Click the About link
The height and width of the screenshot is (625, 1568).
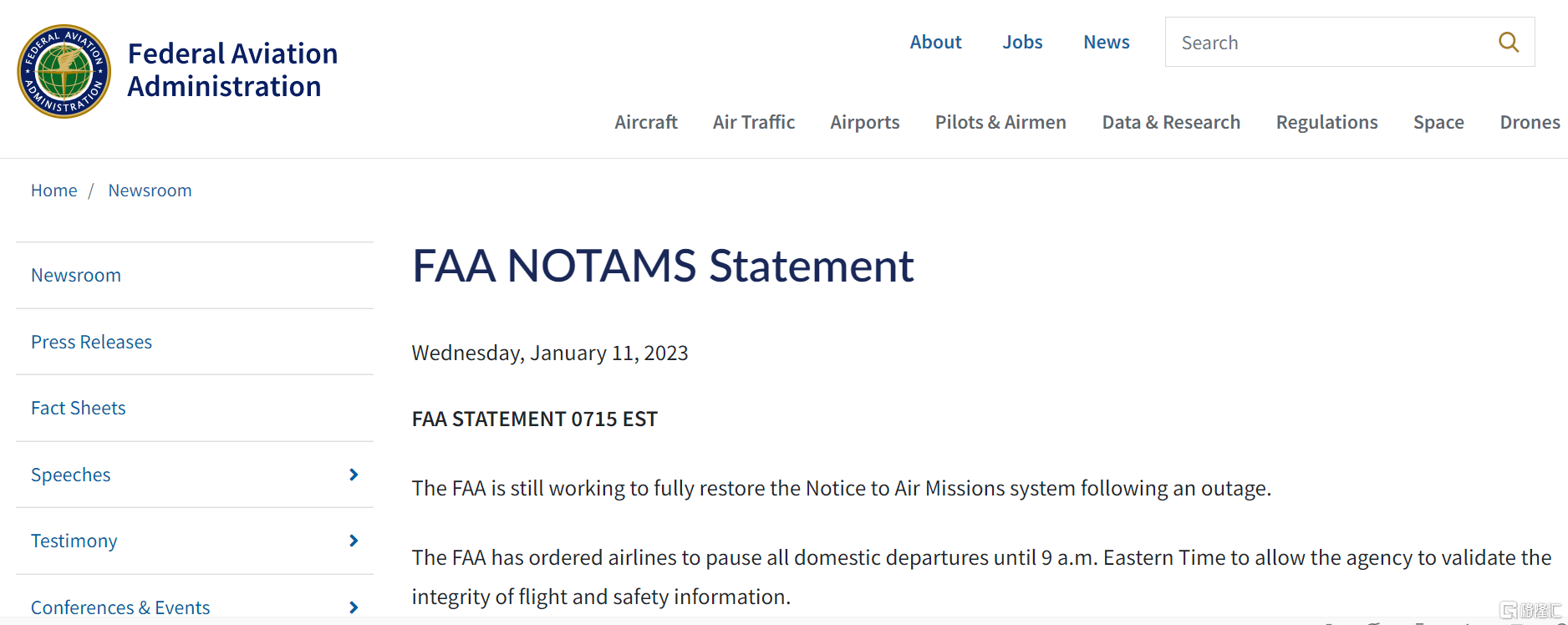pos(935,42)
